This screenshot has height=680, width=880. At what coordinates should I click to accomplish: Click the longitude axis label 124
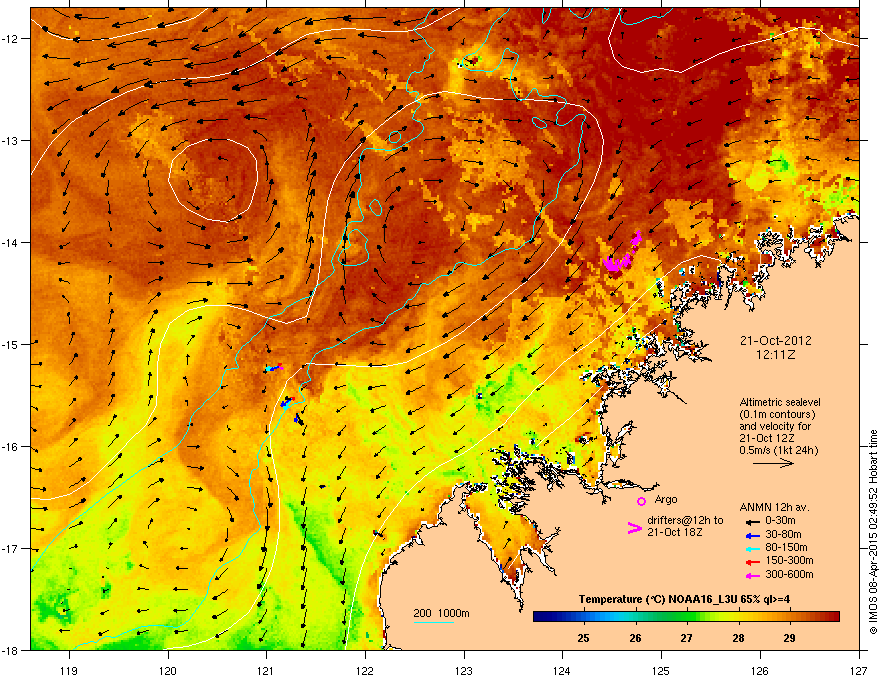pyautogui.click(x=562, y=670)
